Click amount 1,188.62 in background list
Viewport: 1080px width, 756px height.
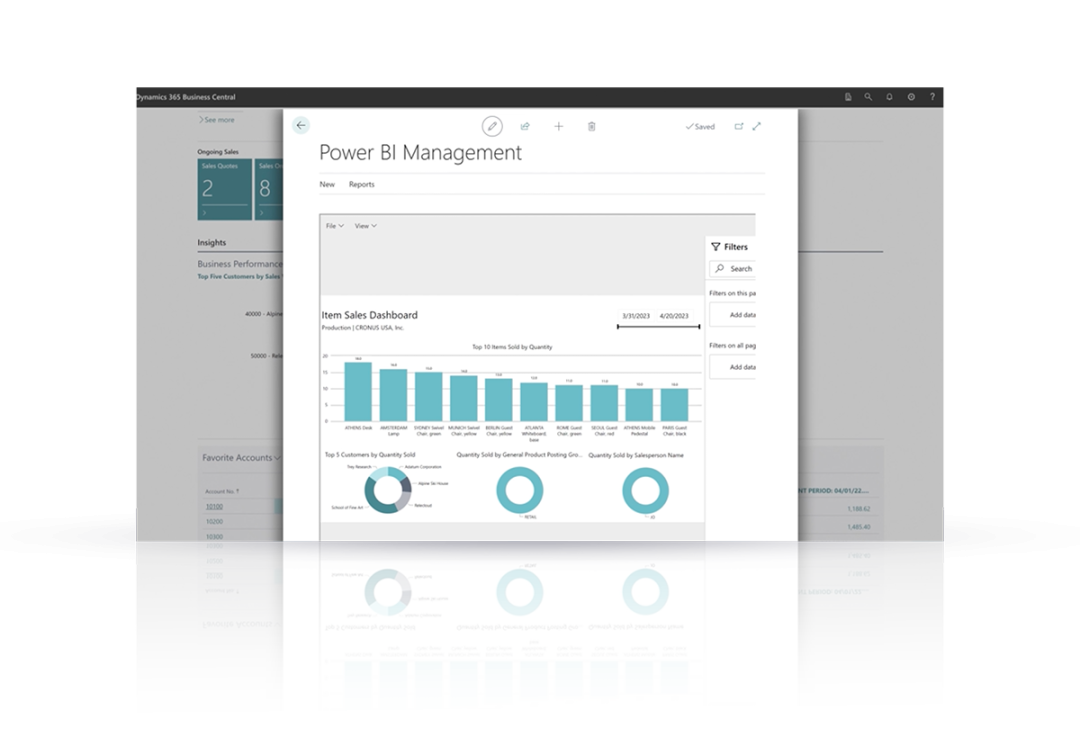coord(859,509)
